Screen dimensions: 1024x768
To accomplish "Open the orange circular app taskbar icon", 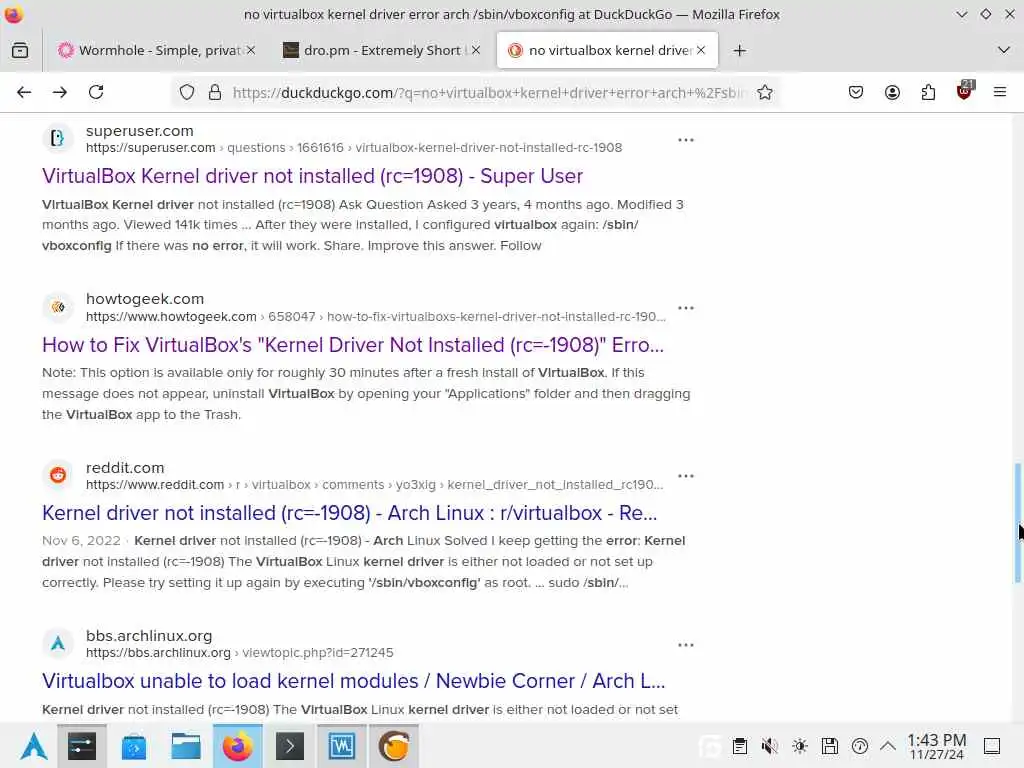I will (394, 746).
